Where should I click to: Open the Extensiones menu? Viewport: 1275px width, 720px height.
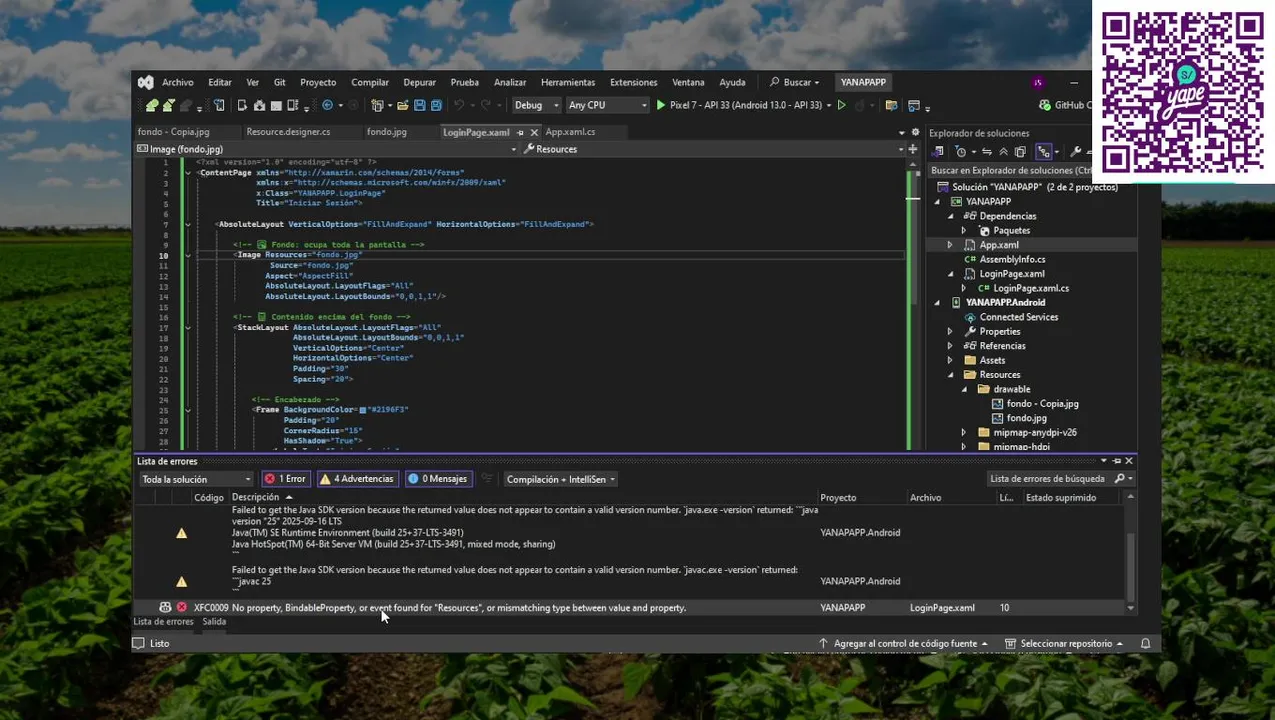point(633,82)
